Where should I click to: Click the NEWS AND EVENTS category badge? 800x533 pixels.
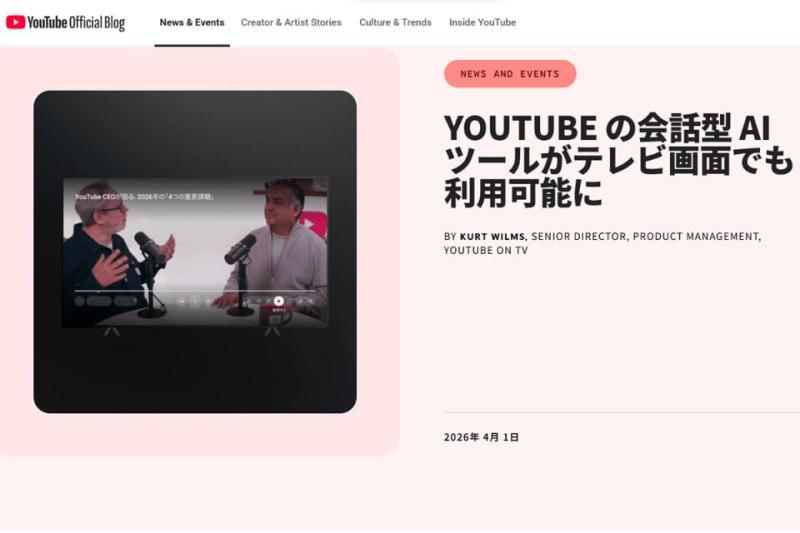click(510, 74)
